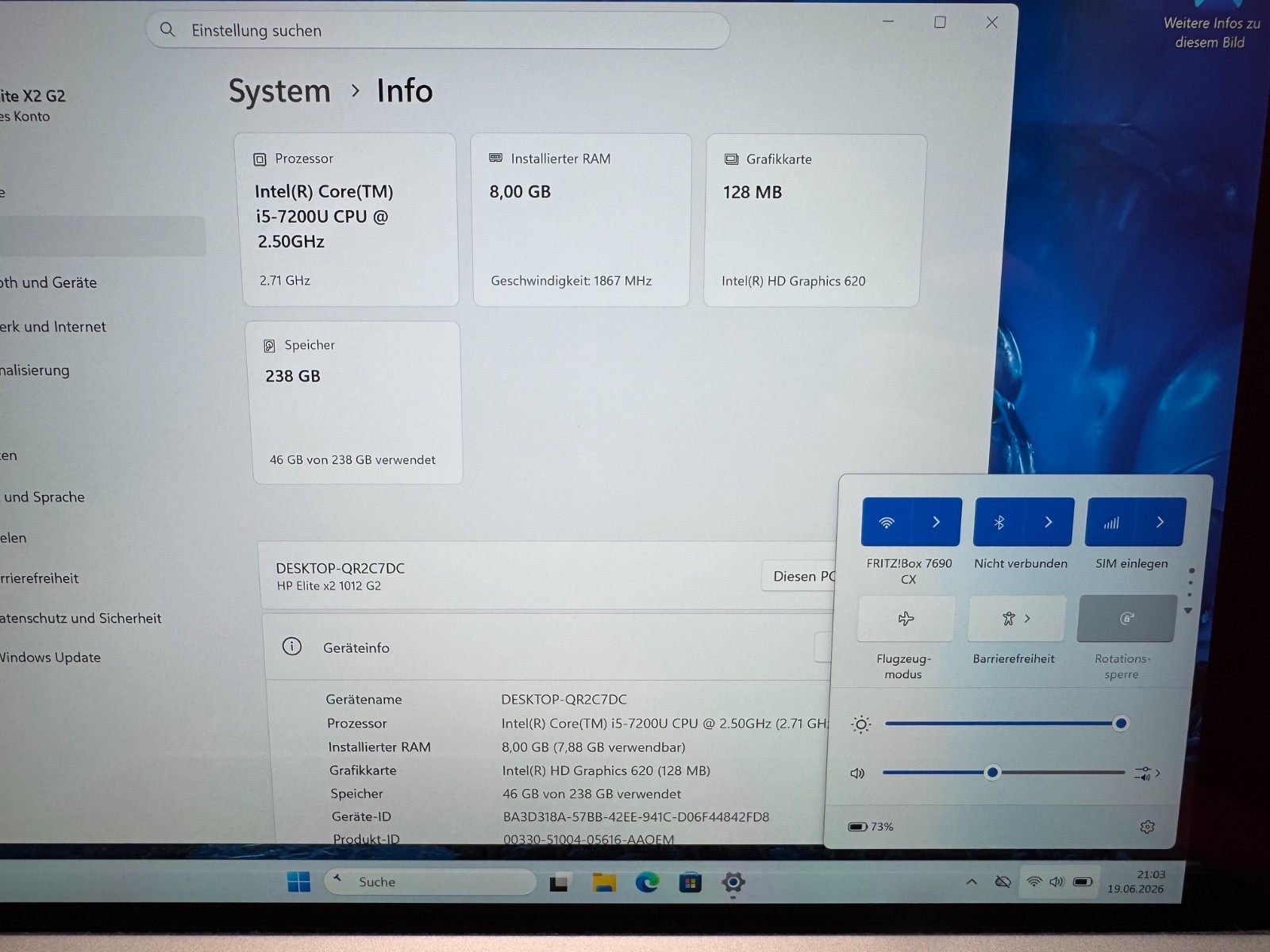The height and width of the screenshot is (952, 1270).
Task: Click the Grafikkarte display icon
Action: [x=731, y=159]
